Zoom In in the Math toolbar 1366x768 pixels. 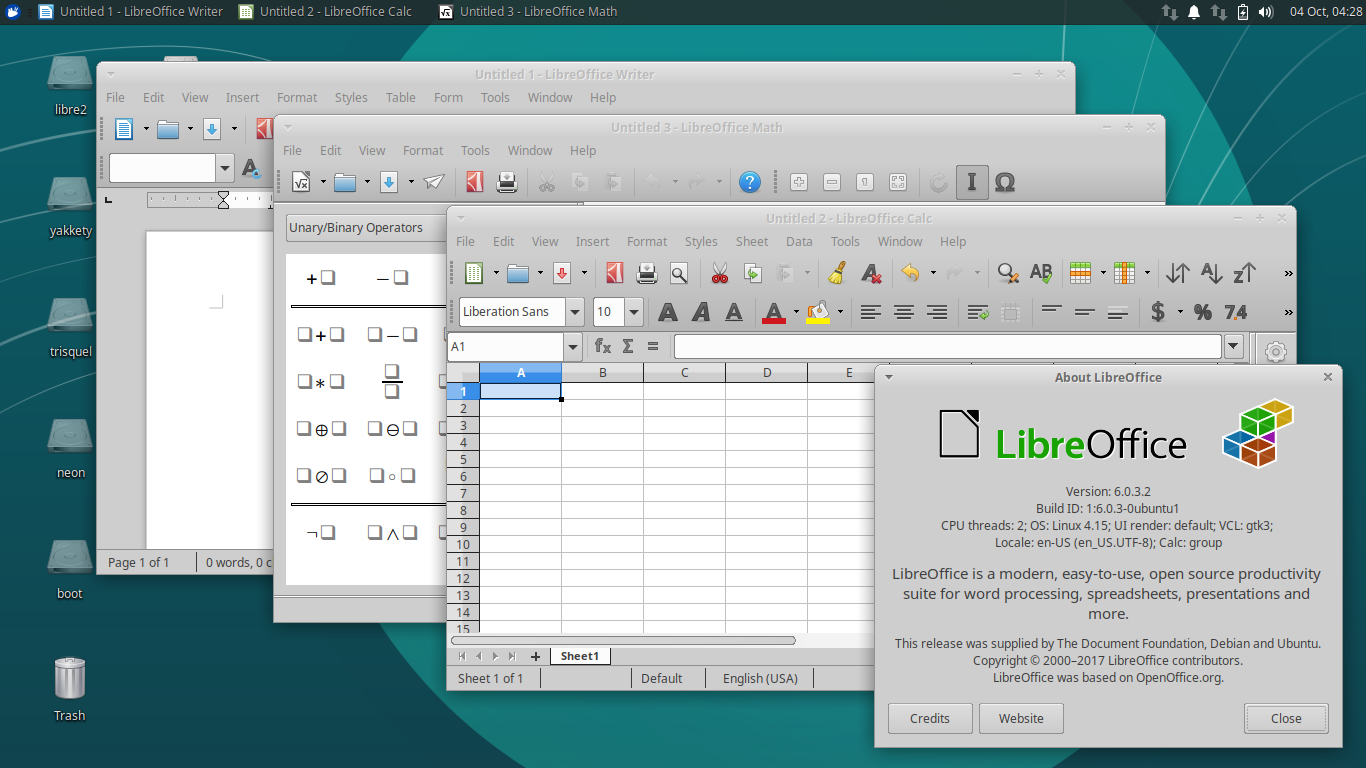[799, 182]
